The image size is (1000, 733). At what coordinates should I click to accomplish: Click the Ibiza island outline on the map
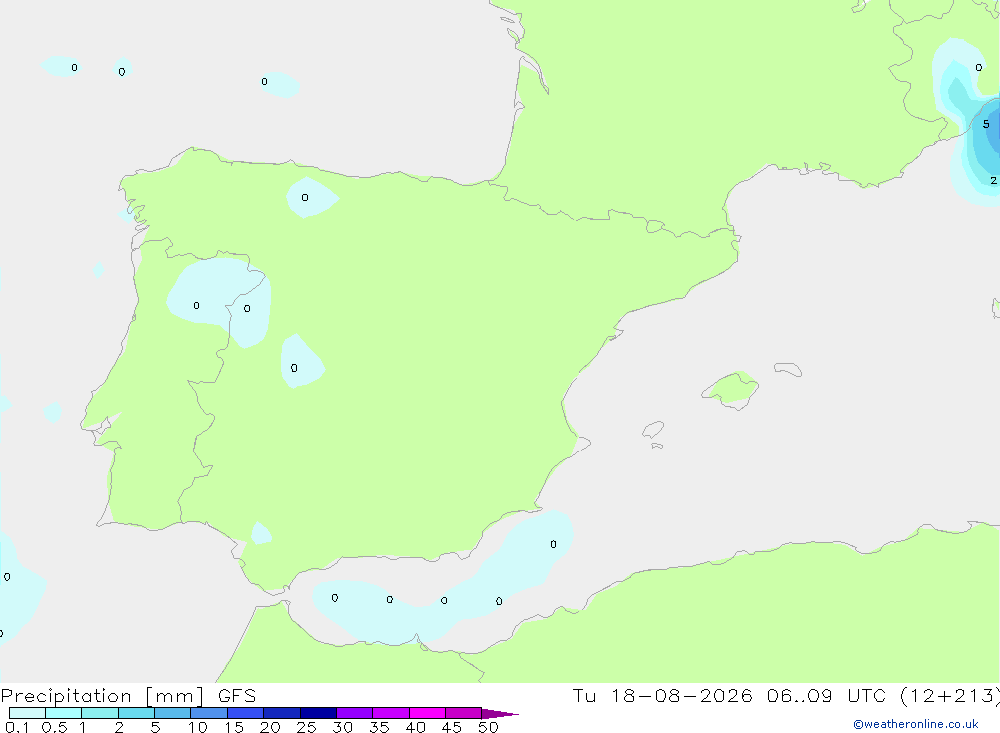click(x=653, y=429)
